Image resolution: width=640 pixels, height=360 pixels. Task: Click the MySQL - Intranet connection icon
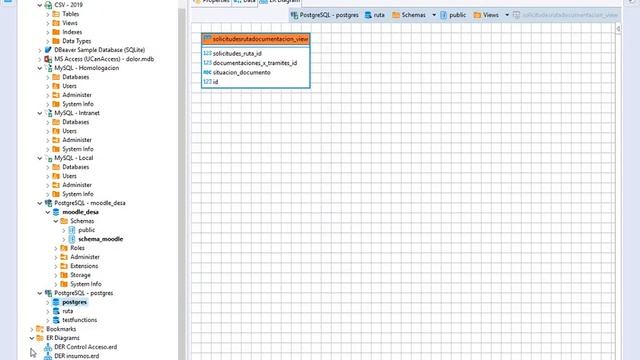click(48, 113)
